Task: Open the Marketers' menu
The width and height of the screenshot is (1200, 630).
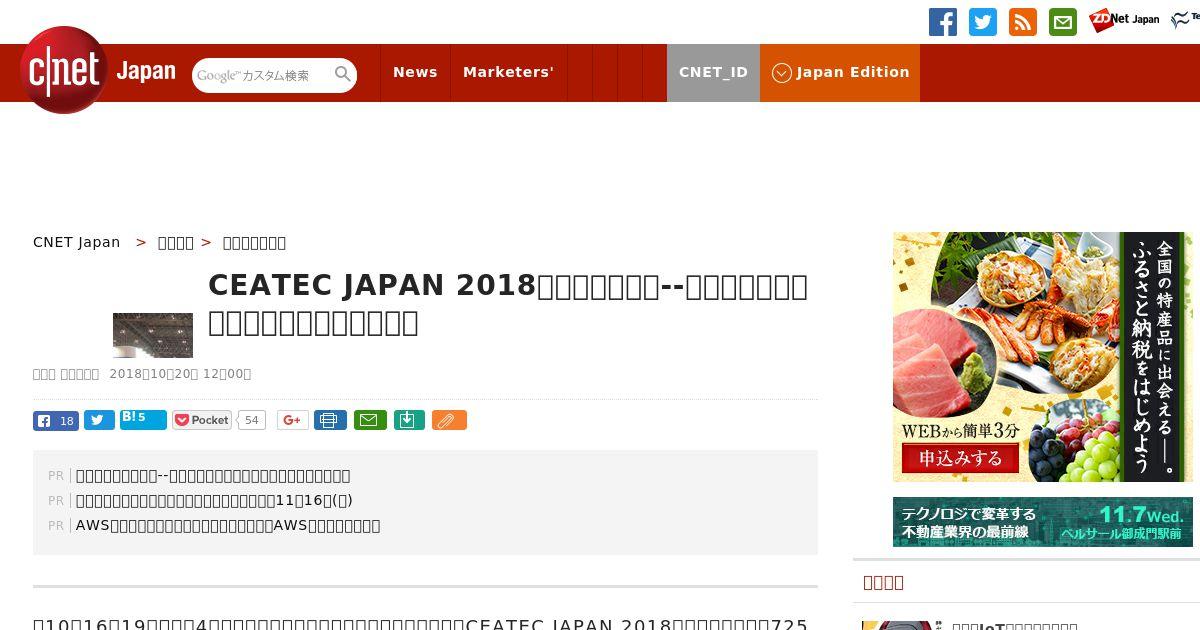Action: tap(508, 72)
